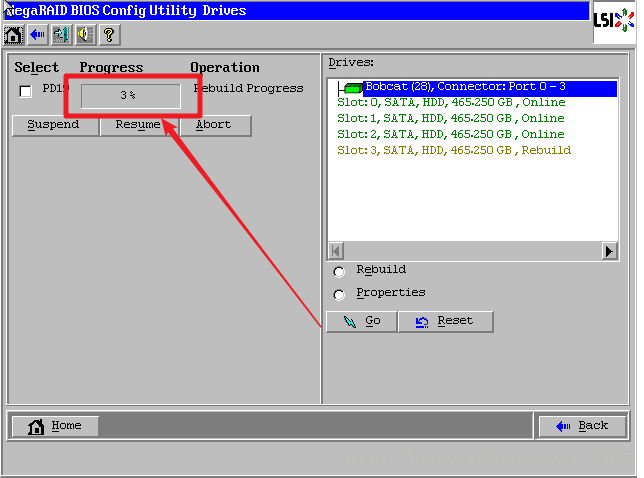Click the Home icon in the toolbar
This screenshot has width=644, height=478.
coord(14,35)
